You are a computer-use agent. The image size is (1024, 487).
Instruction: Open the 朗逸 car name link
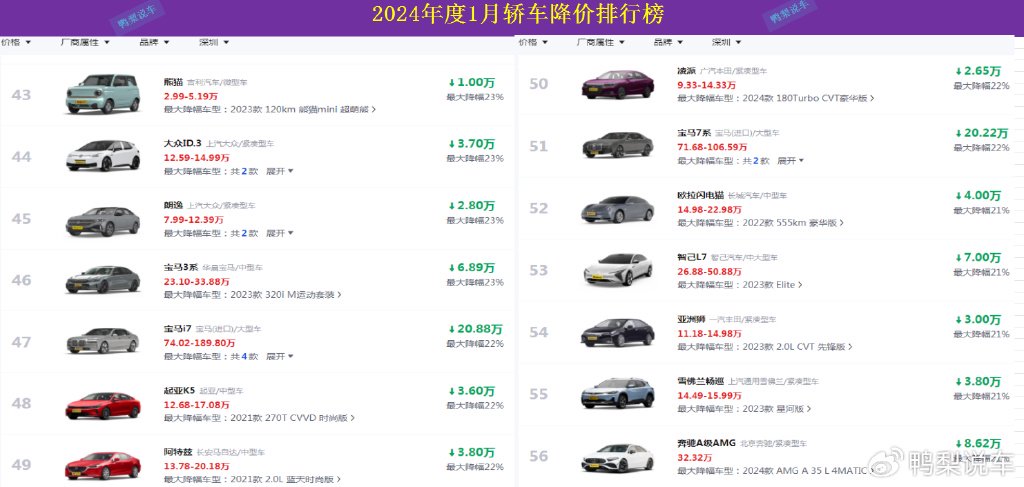tap(173, 205)
